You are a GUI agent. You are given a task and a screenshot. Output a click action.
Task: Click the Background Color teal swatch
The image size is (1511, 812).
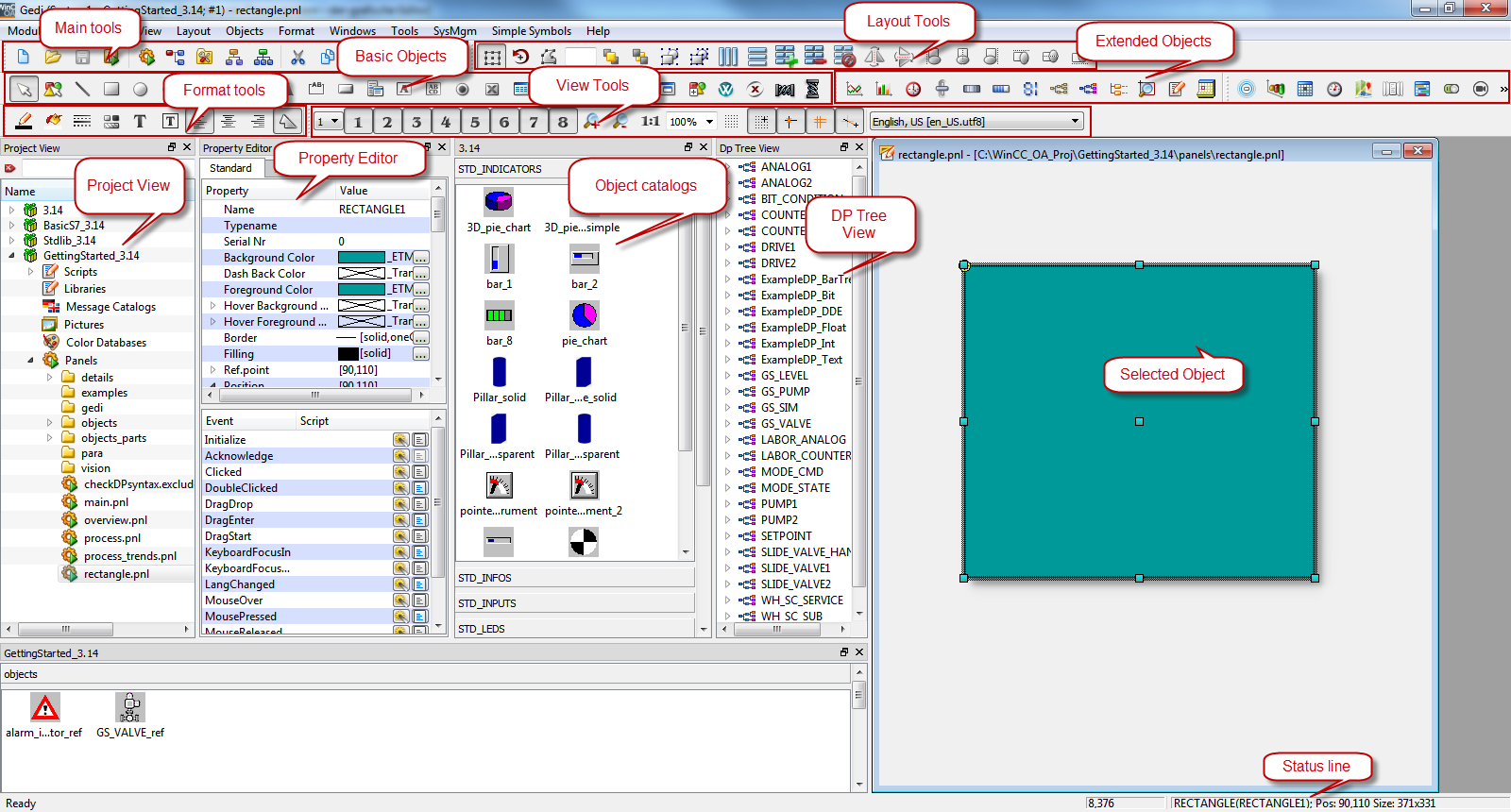click(x=362, y=258)
